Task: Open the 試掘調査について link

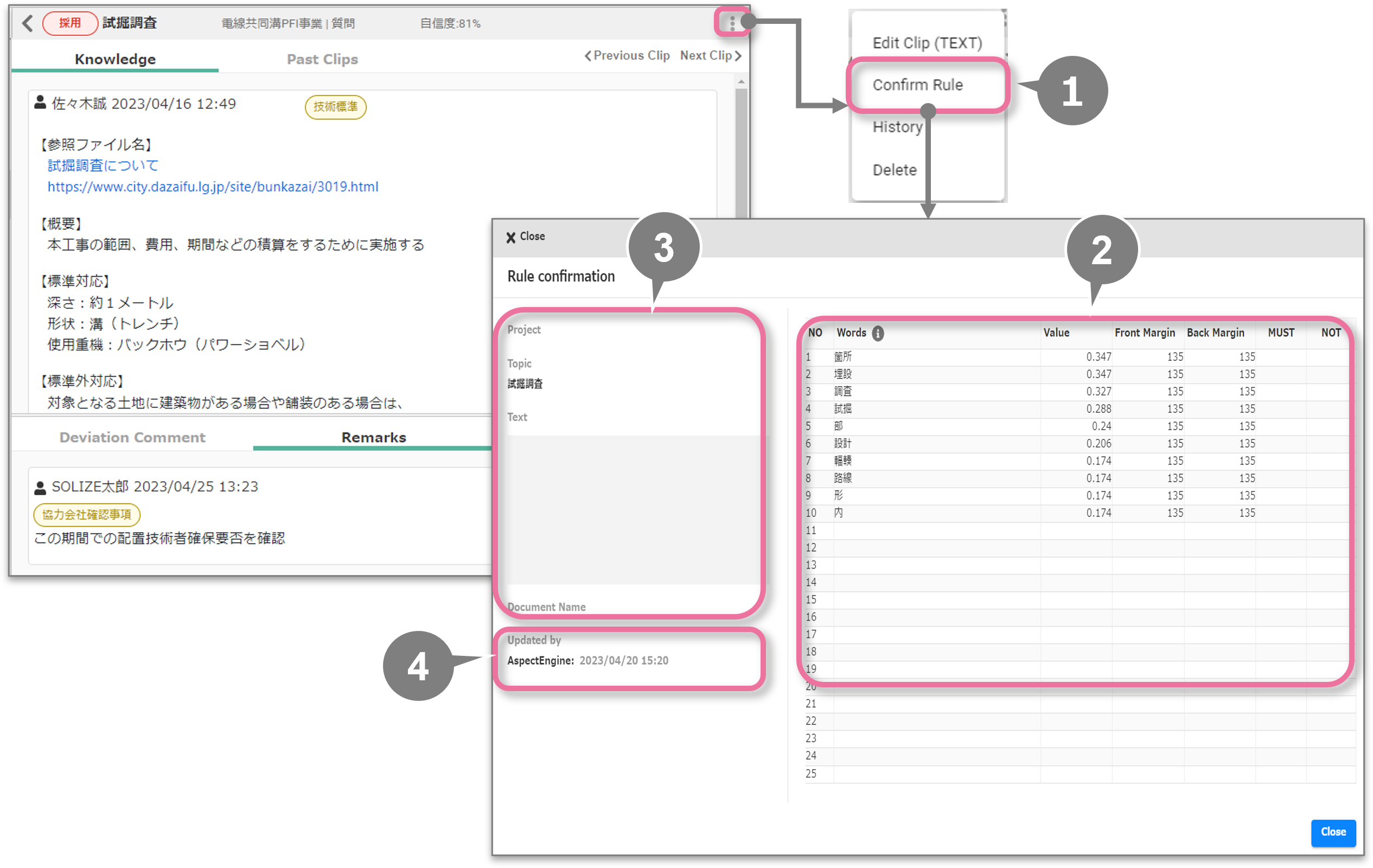Action: [x=103, y=165]
